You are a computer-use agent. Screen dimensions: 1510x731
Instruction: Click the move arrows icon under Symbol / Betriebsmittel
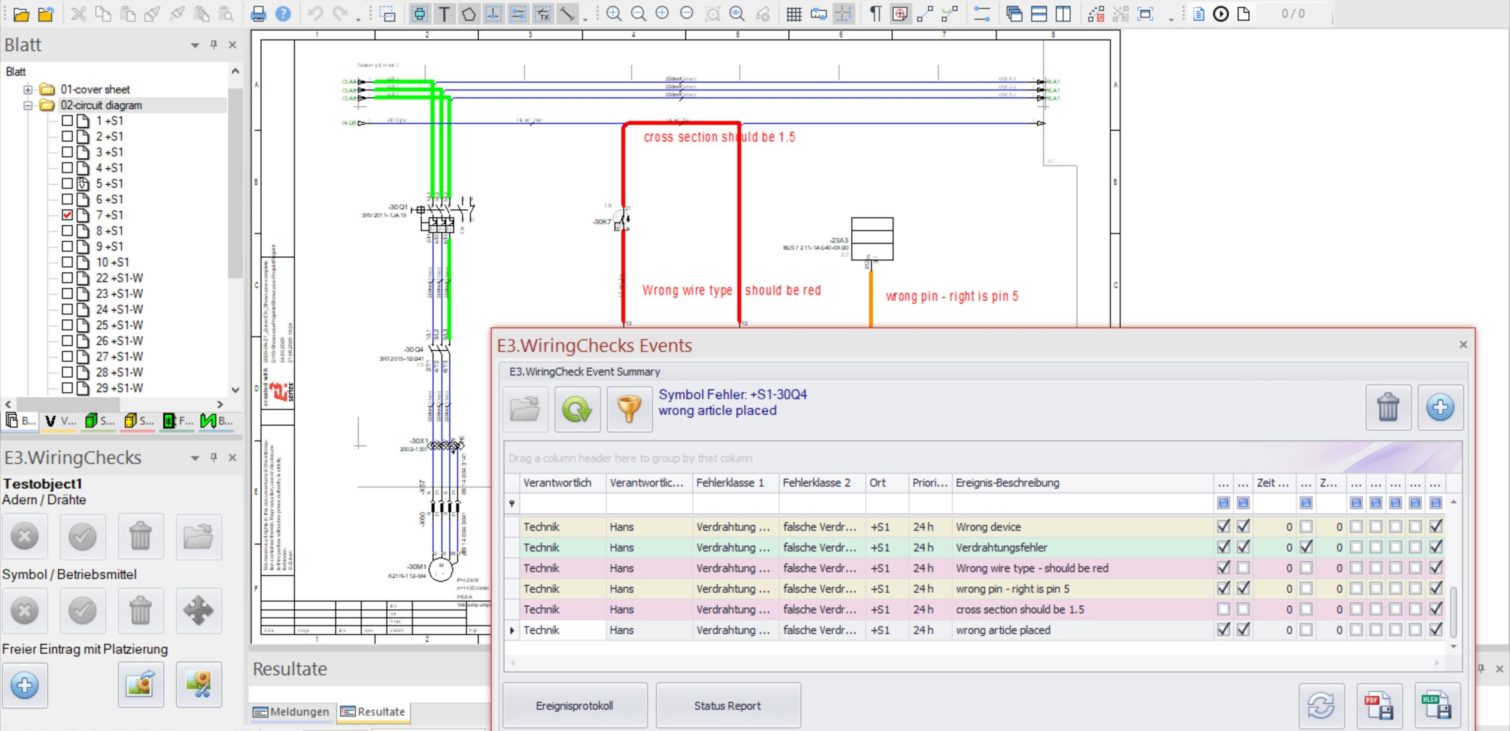coord(198,608)
